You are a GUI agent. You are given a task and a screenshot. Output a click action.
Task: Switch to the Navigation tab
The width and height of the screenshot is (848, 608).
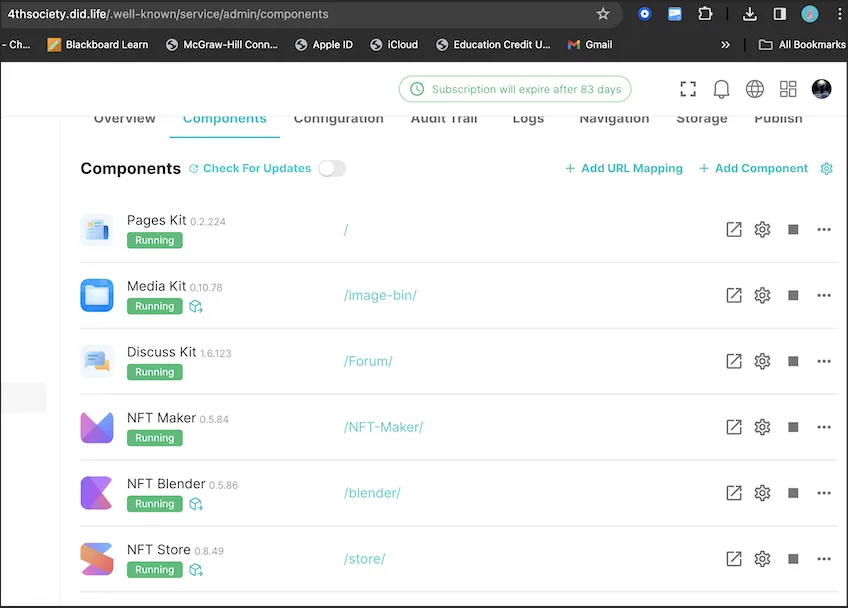pos(614,119)
